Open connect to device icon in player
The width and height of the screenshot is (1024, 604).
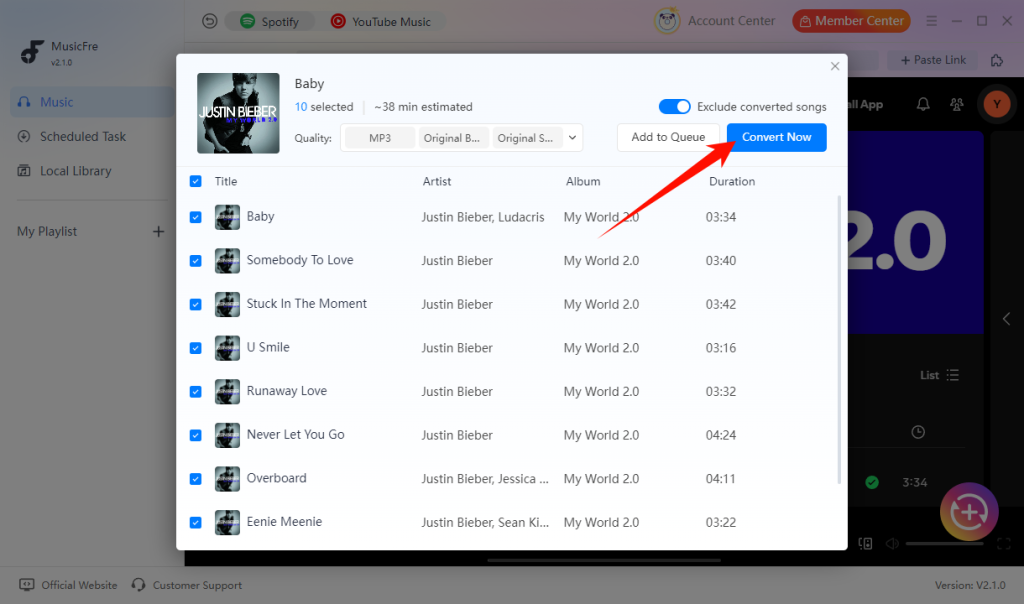pyautogui.click(x=865, y=543)
